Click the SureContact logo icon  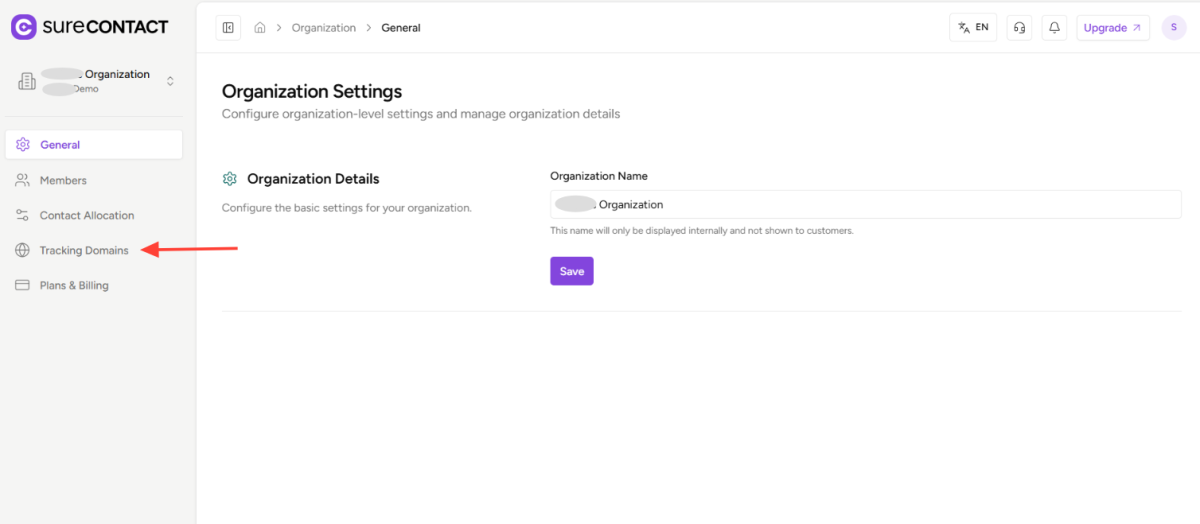click(24, 27)
